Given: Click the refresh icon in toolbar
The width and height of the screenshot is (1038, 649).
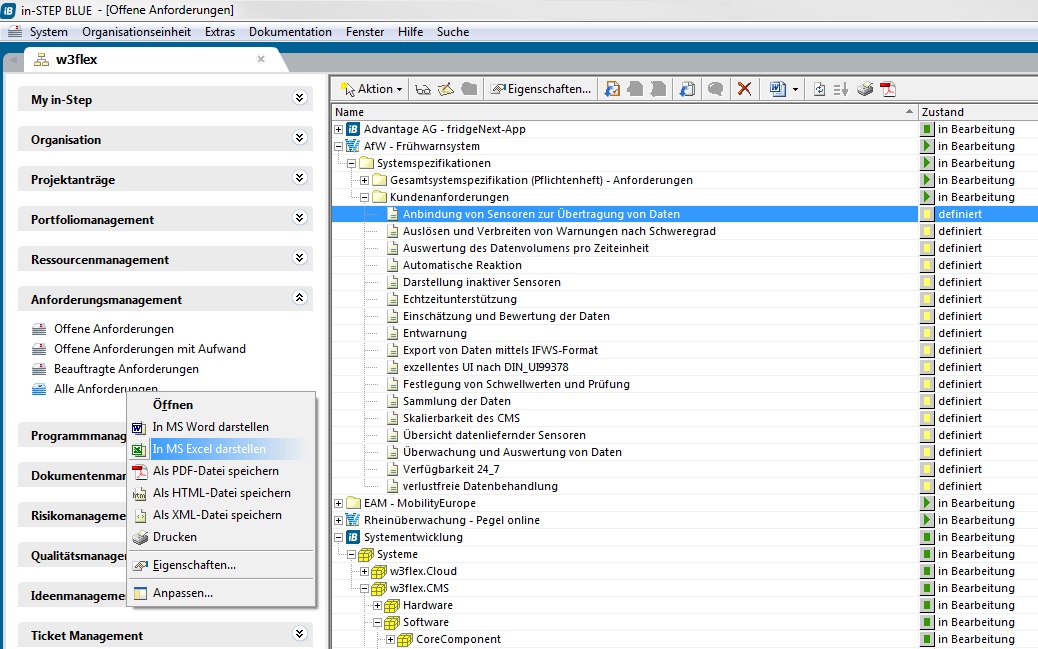Looking at the screenshot, I should pos(820,89).
